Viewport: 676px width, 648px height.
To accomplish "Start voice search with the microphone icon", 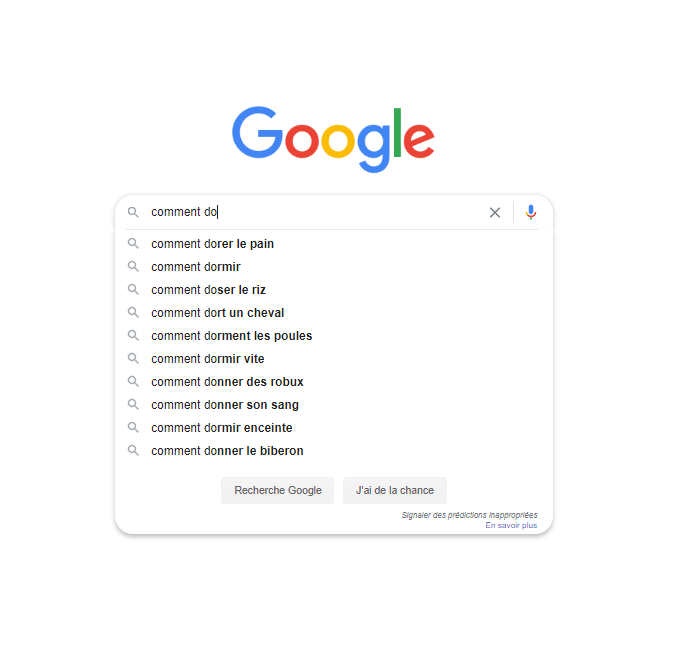I will 531,212.
